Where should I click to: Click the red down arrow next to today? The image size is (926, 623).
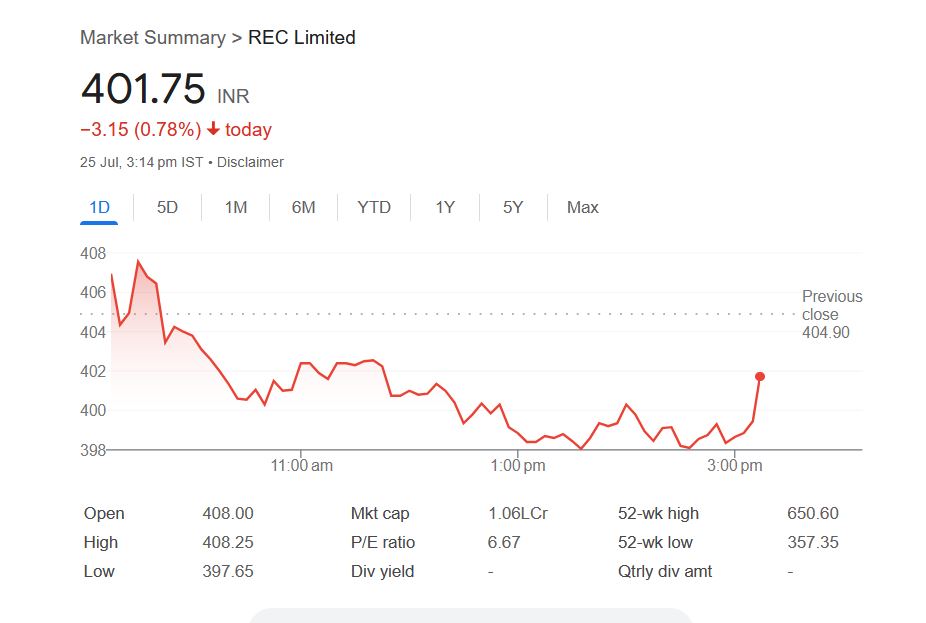click(x=213, y=129)
